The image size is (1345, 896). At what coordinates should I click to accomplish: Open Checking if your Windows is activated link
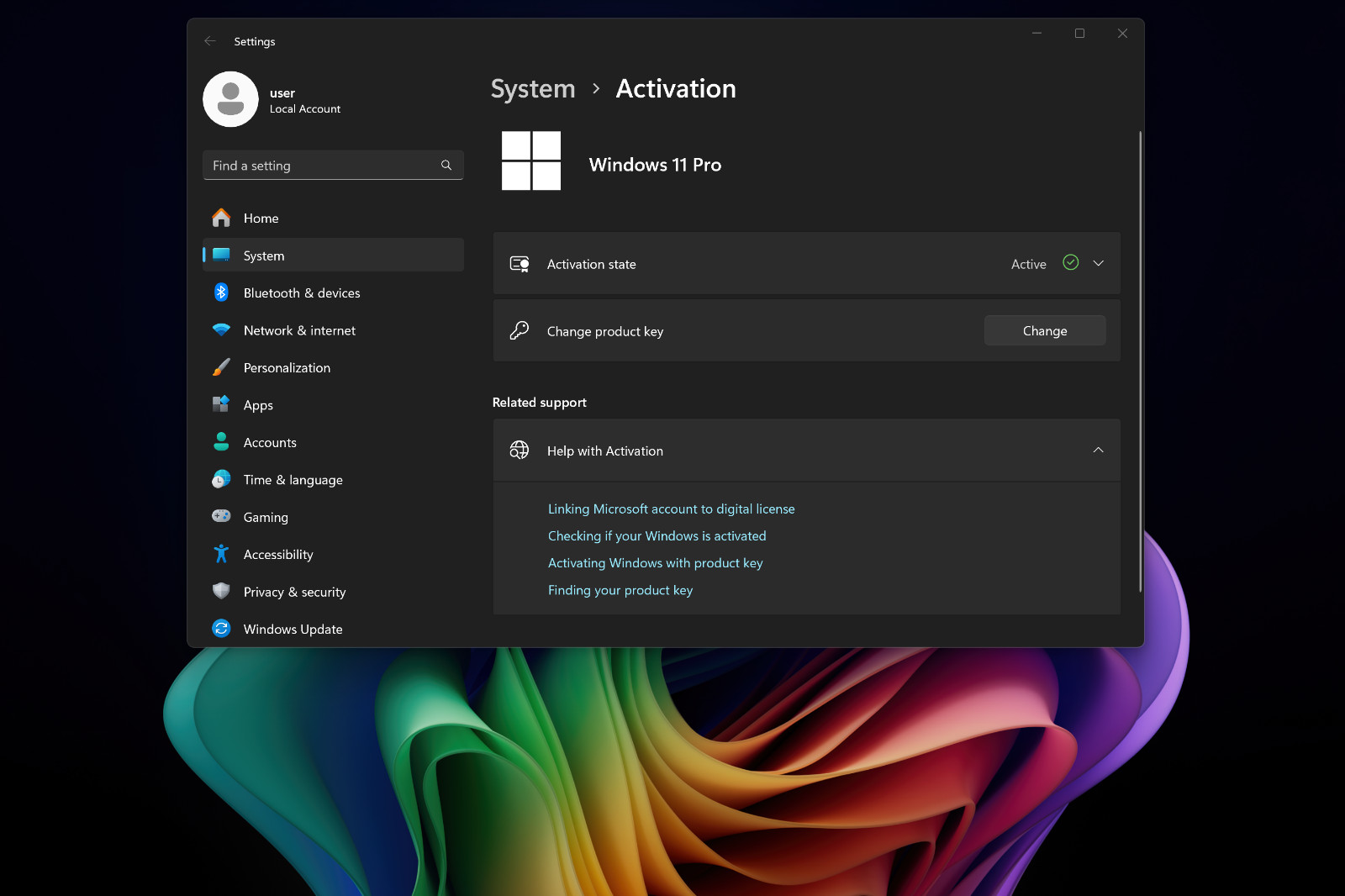pos(657,535)
